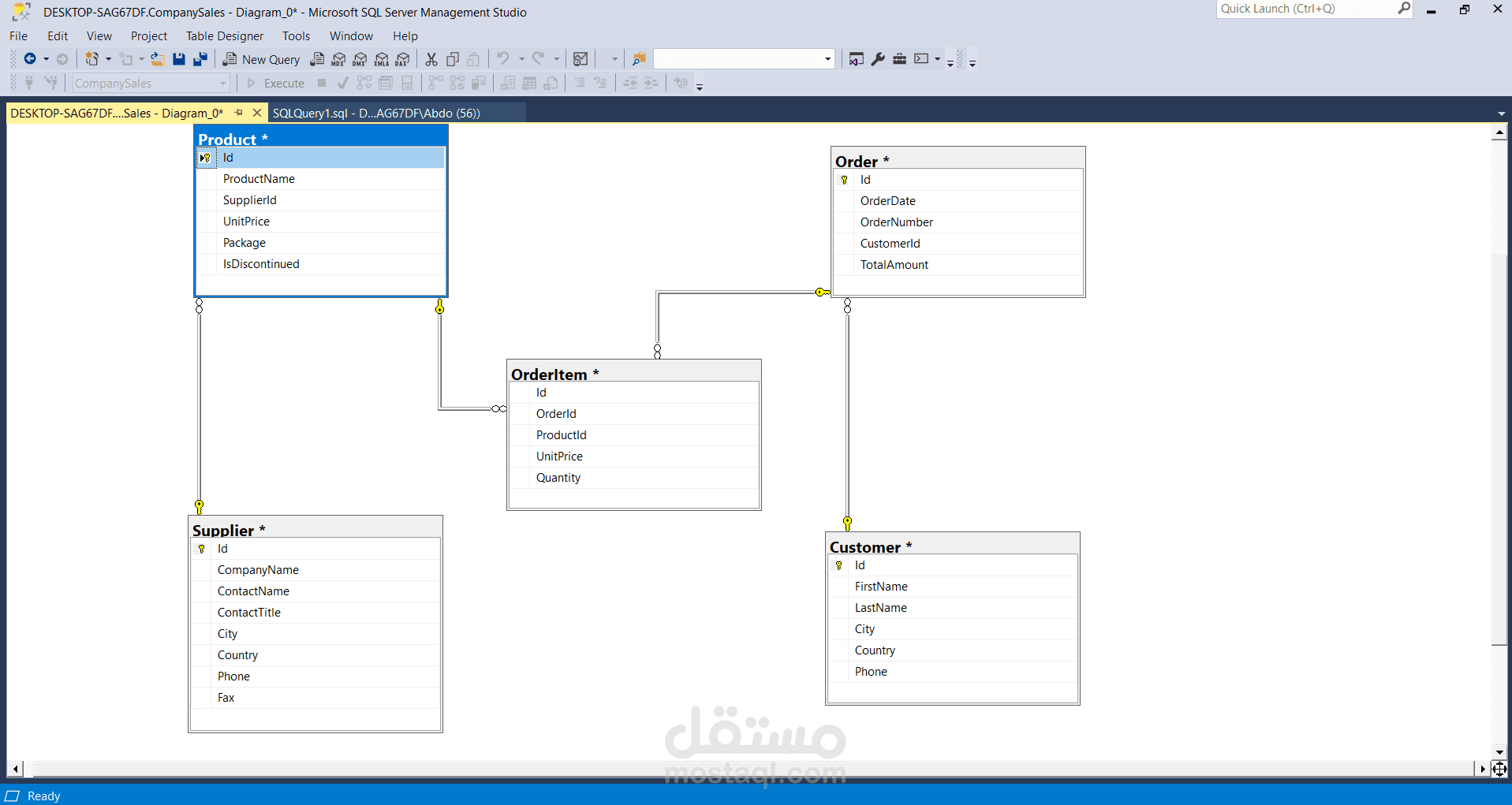Click the pin icon on the diagram tab

click(x=239, y=113)
